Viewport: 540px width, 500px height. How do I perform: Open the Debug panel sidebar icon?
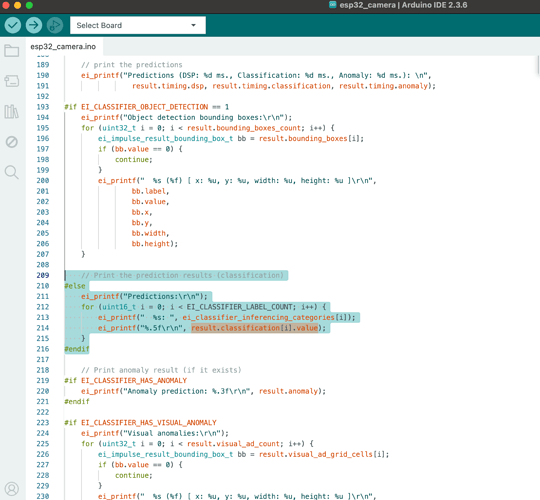click(x=12, y=142)
